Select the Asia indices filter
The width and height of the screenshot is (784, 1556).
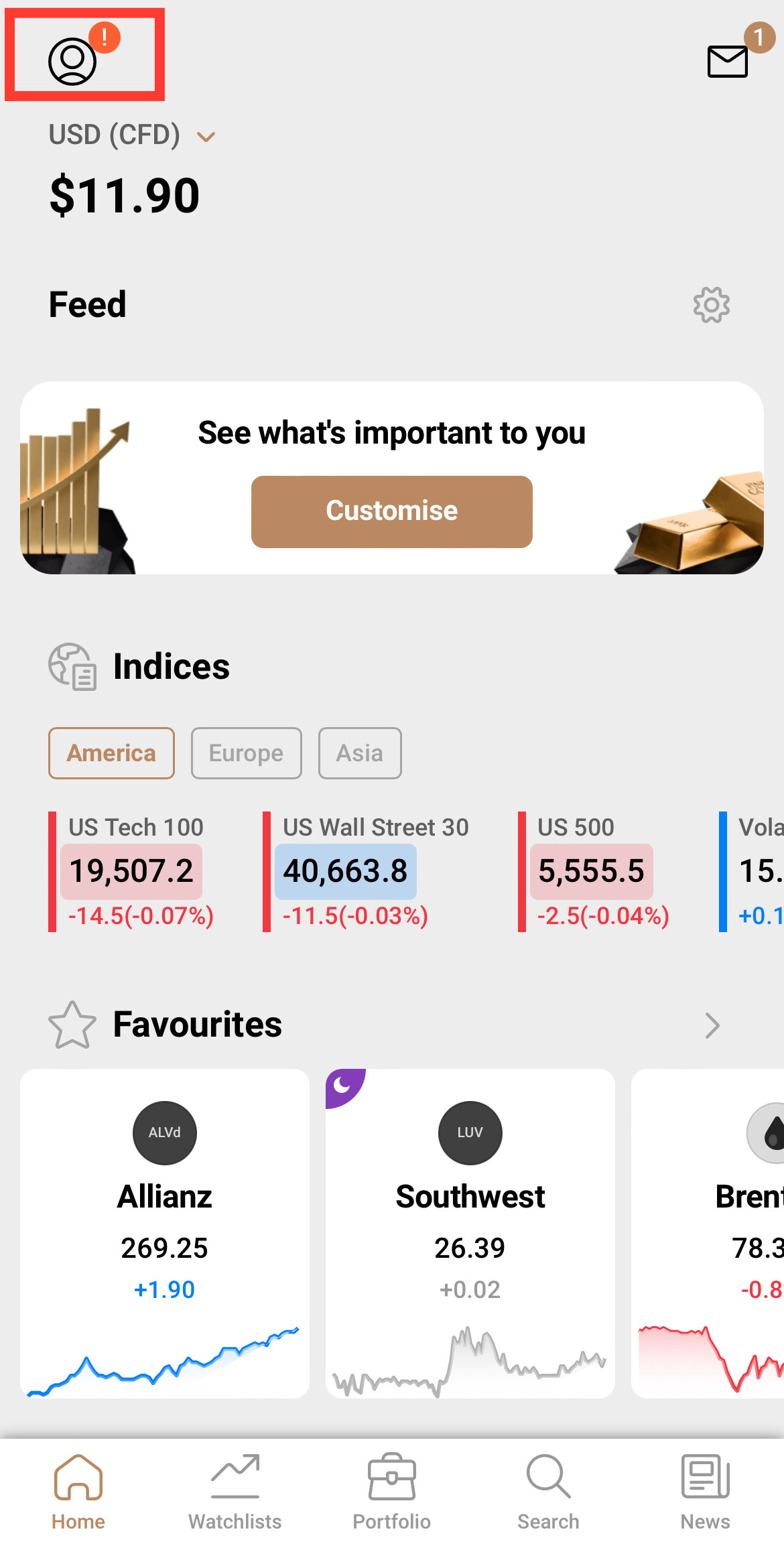click(360, 753)
